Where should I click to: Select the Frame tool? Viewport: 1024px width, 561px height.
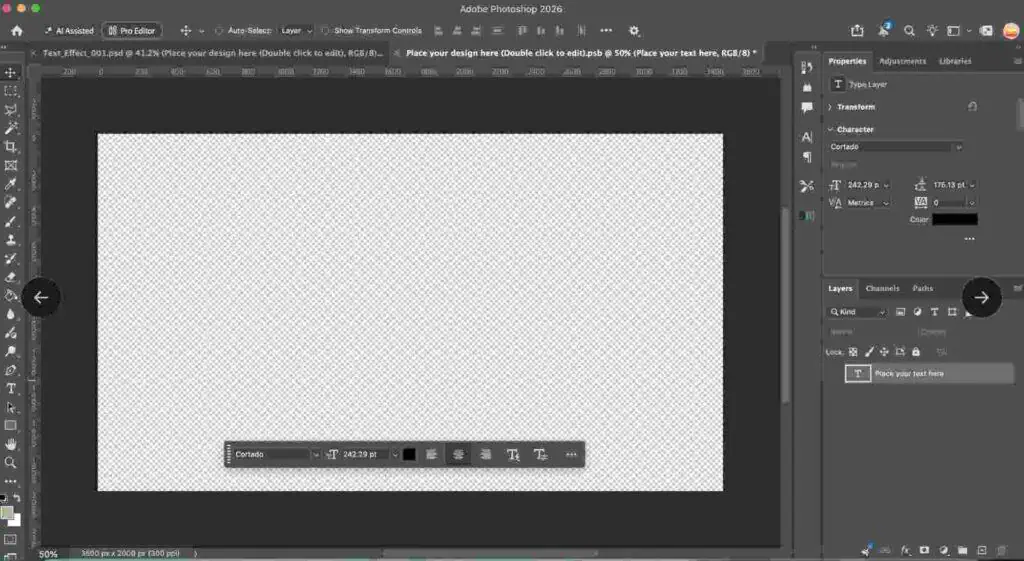[10, 165]
